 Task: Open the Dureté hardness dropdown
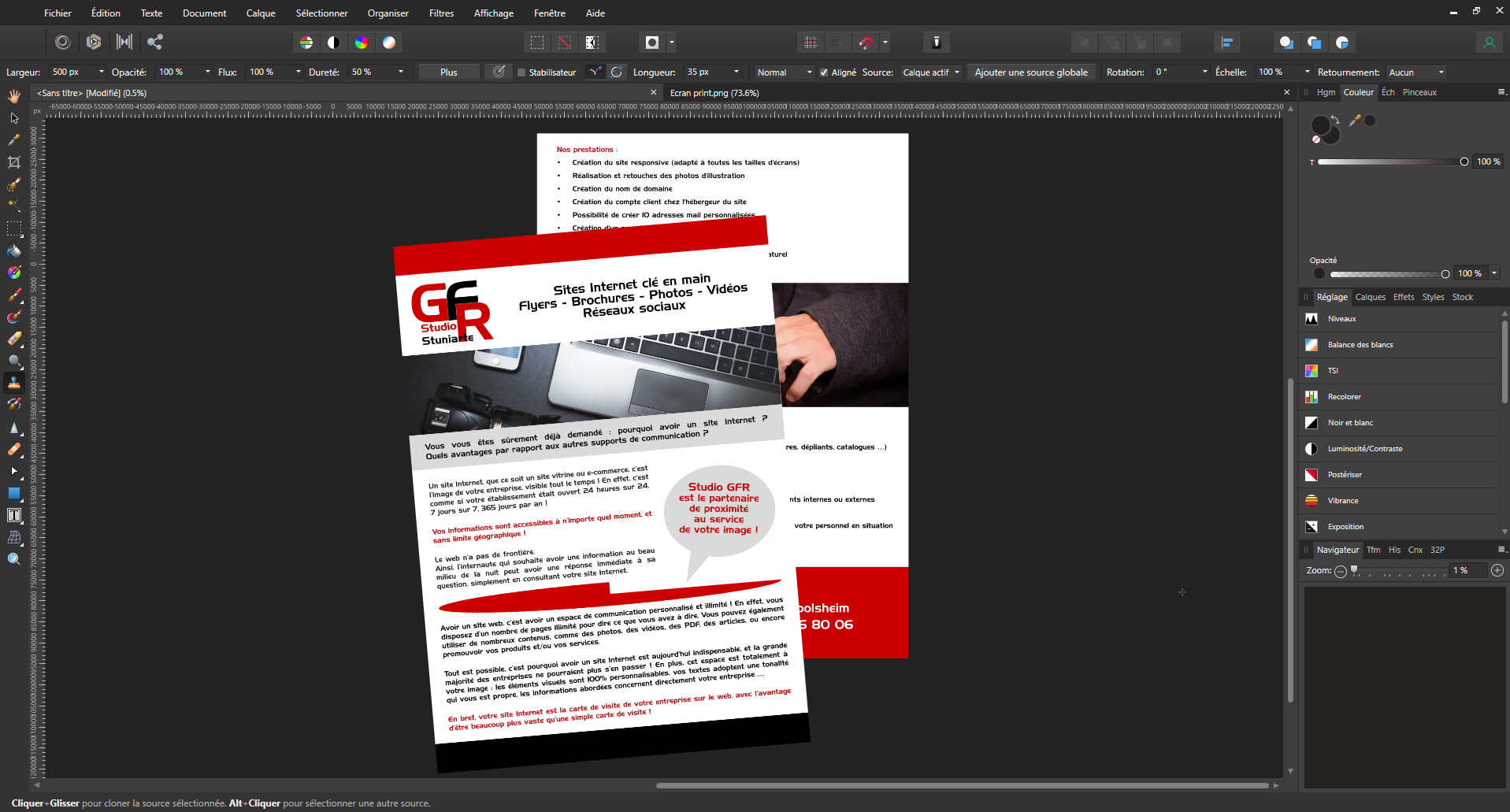[x=401, y=72]
